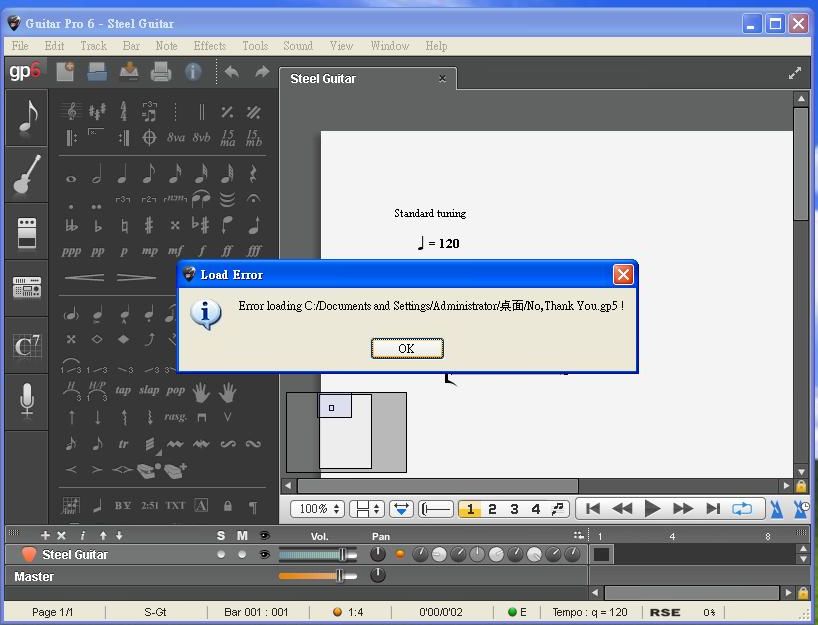Click the save file toolbar icon
818x625 pixels.
click(x=129, y=71)
